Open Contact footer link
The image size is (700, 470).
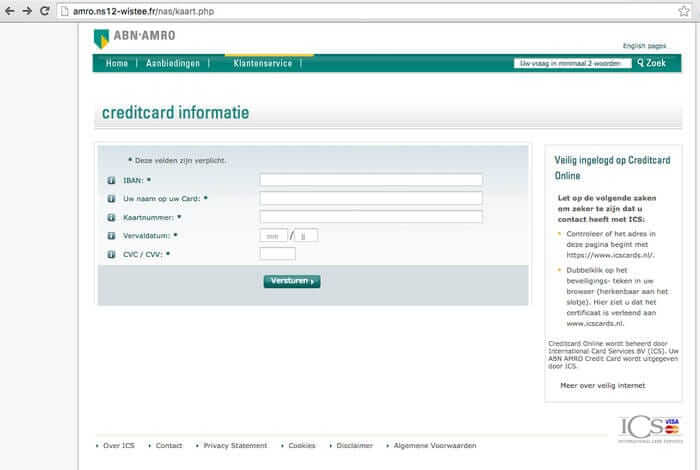[169, 445]
